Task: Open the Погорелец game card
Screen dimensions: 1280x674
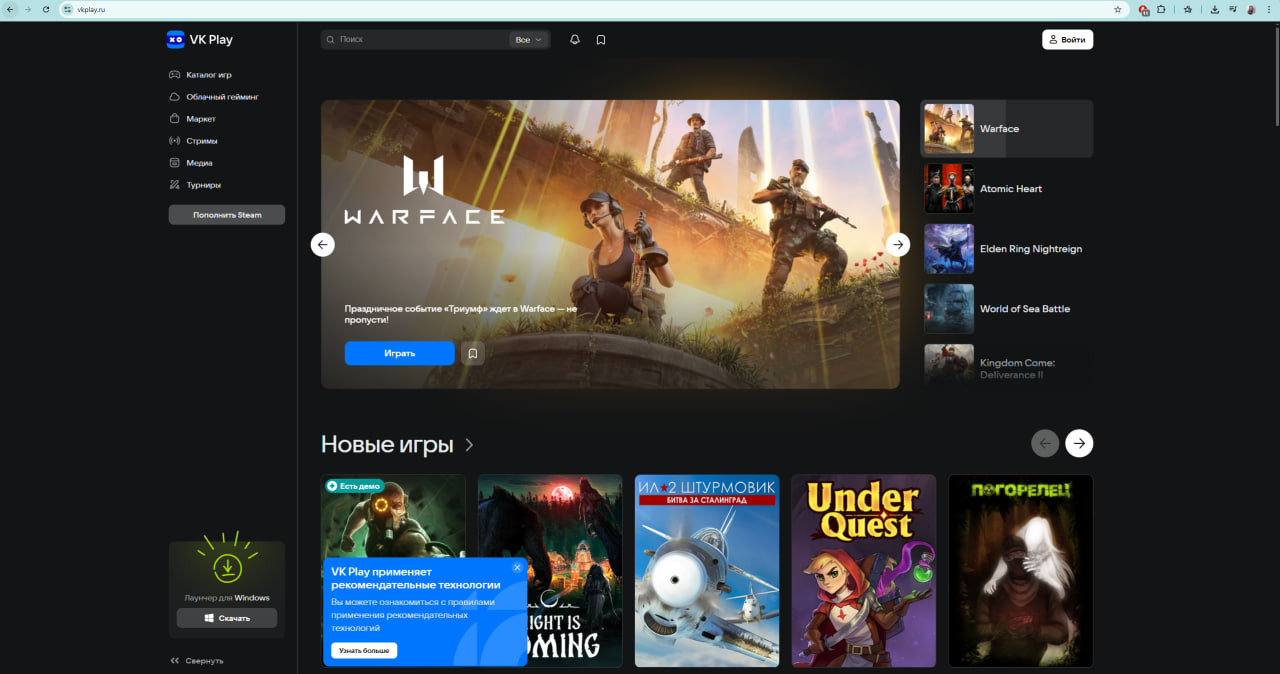Action: pyautogui.click(x=1021, y=571)
